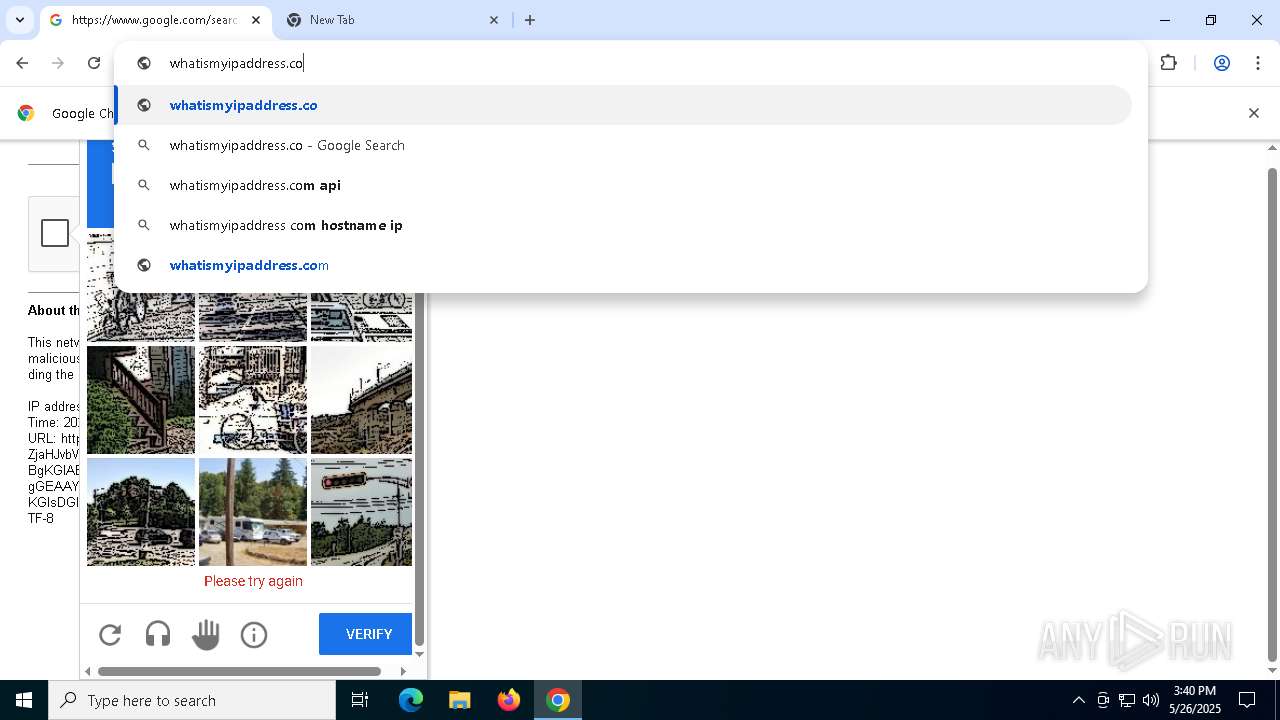Launch Microsoft Edge from taskbar
Viewport: 1280px width, 720px height.
(x=411, y=700)
